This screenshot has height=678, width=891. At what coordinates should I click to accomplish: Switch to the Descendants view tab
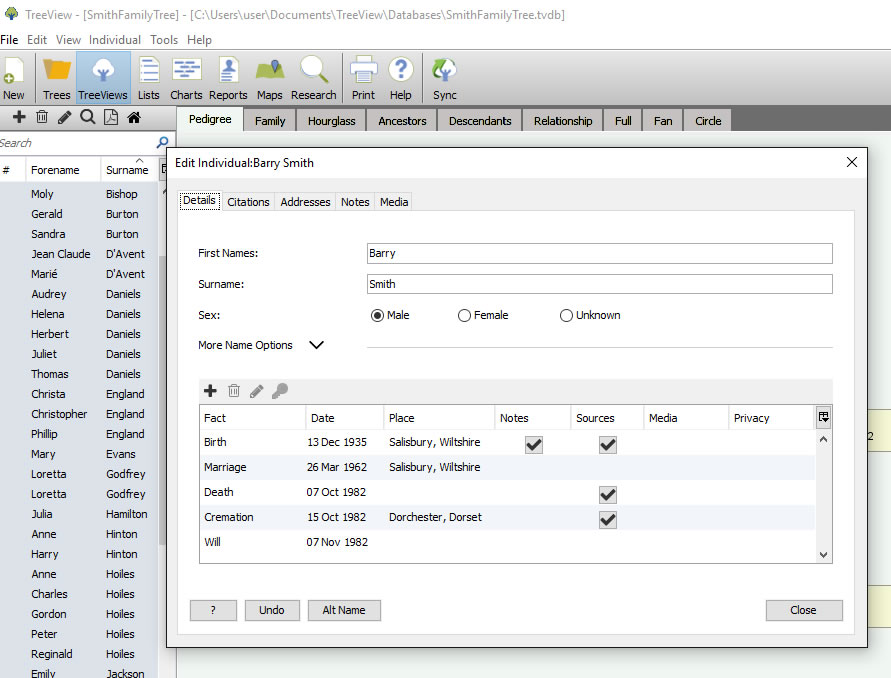tap(480, 121)
